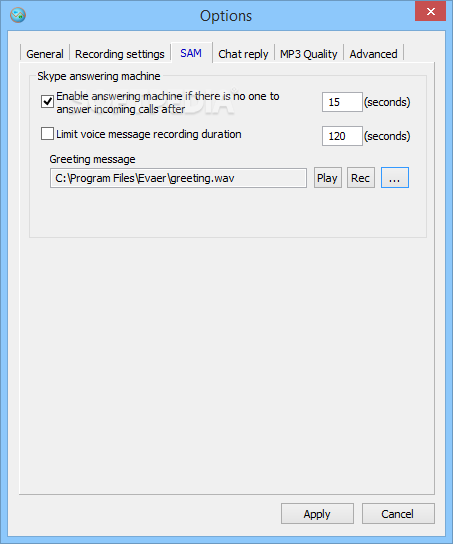The width and height of the screenshot is (453, 544).
Task: Open the Recording settings tab
Action: click(120, 54)
